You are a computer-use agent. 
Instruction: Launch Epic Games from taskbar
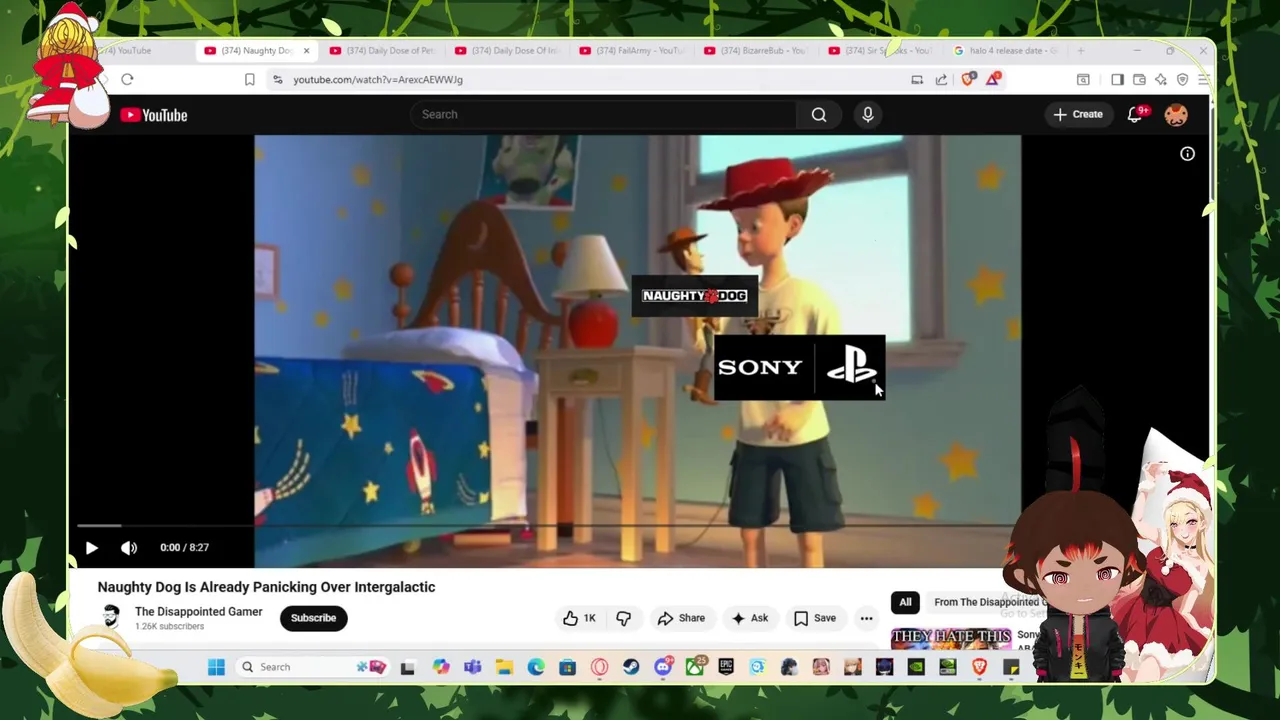click(726, 667)
